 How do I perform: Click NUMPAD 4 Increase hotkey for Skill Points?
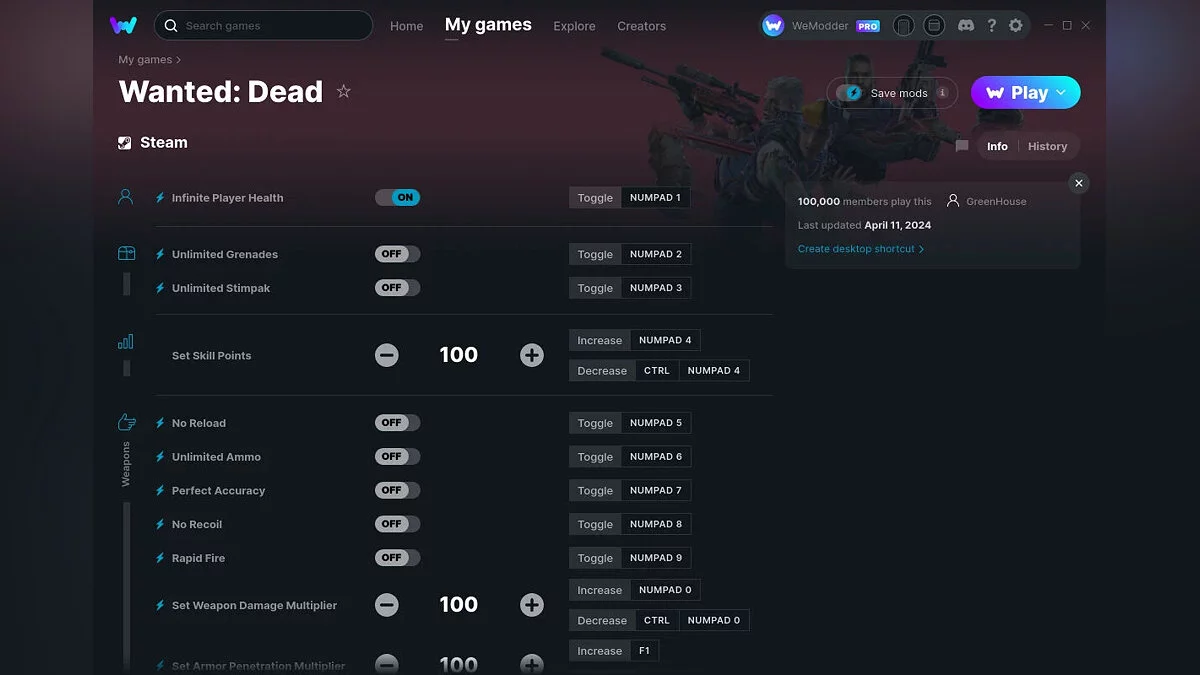pyautogui.click(x=665, y=340)
